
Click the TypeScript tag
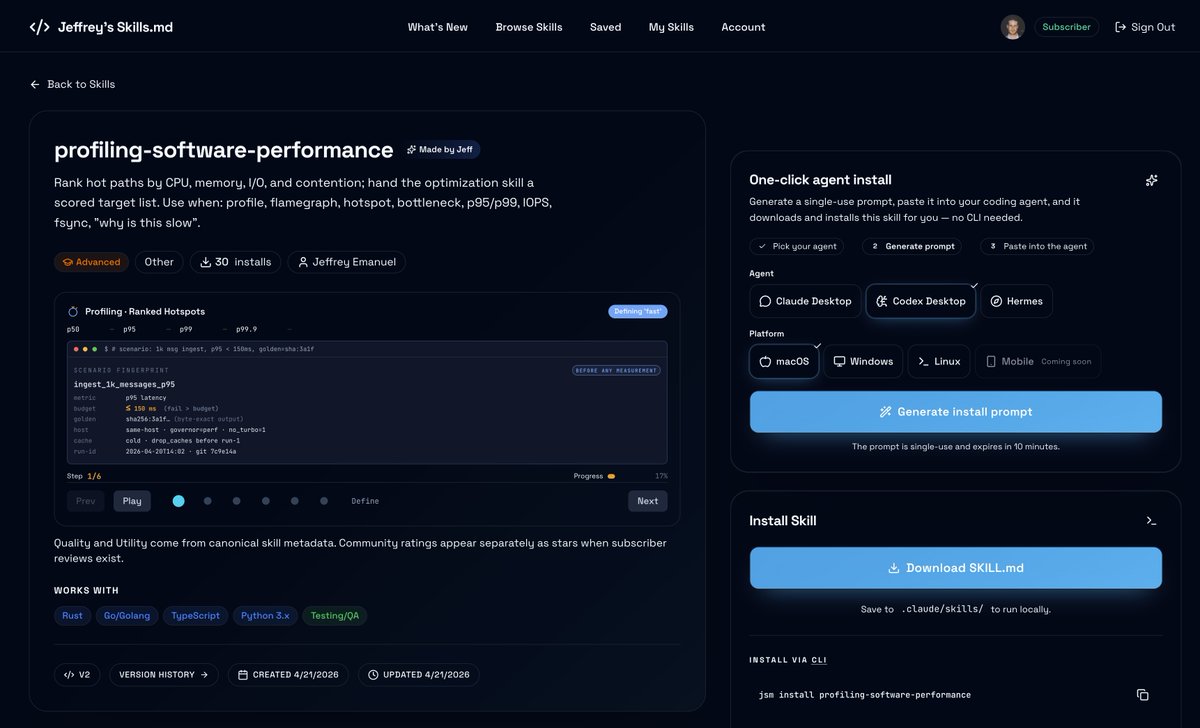coord(195,616)
